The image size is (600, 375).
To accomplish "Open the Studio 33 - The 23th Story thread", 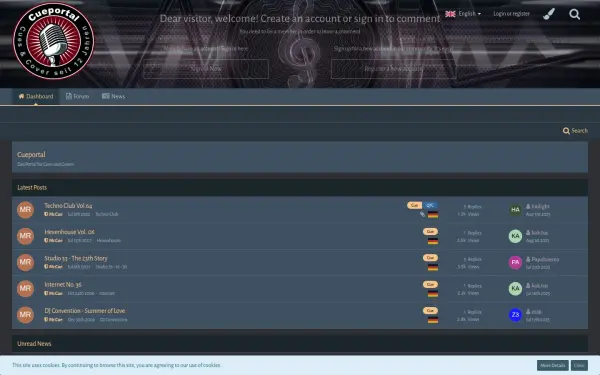I will tap(76, 258).
